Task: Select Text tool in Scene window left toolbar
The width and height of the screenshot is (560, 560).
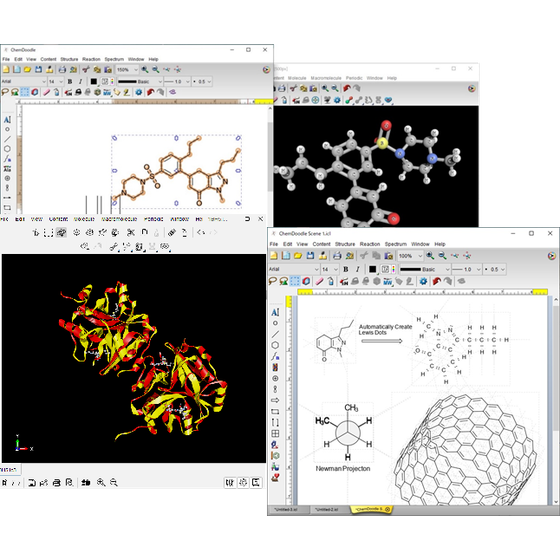Action: point(275,312)
